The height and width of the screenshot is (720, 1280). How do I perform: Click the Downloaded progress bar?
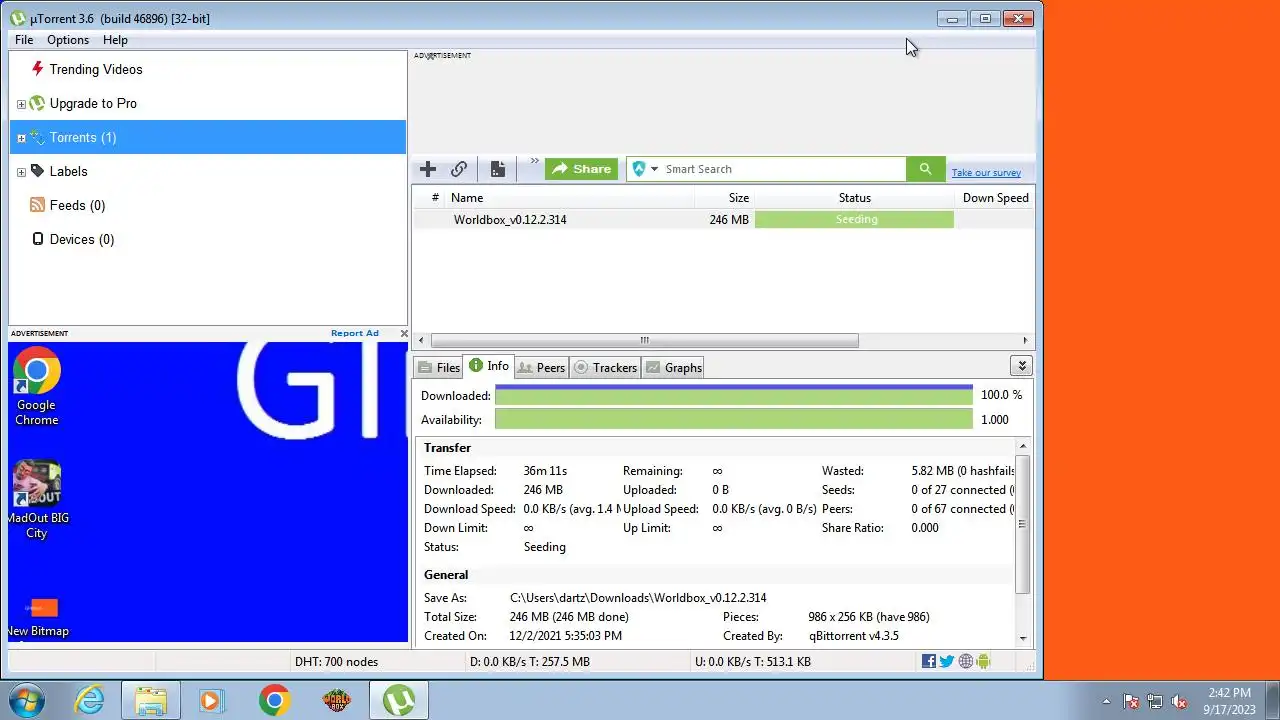(734, 396)
